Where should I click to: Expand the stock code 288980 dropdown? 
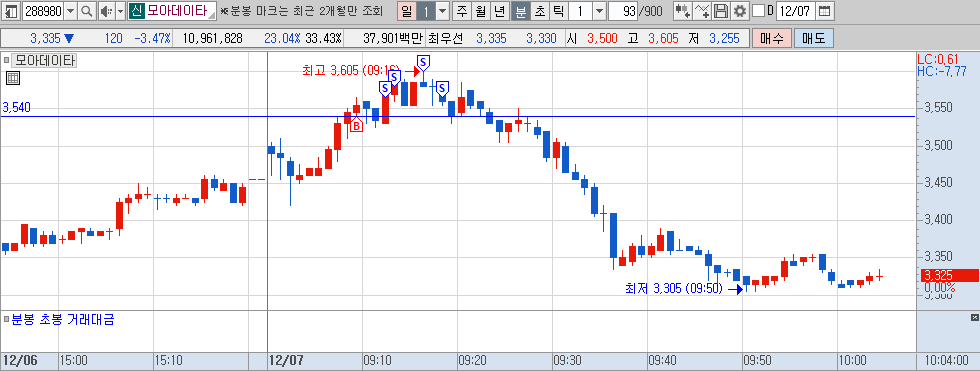tap(70, 11)
